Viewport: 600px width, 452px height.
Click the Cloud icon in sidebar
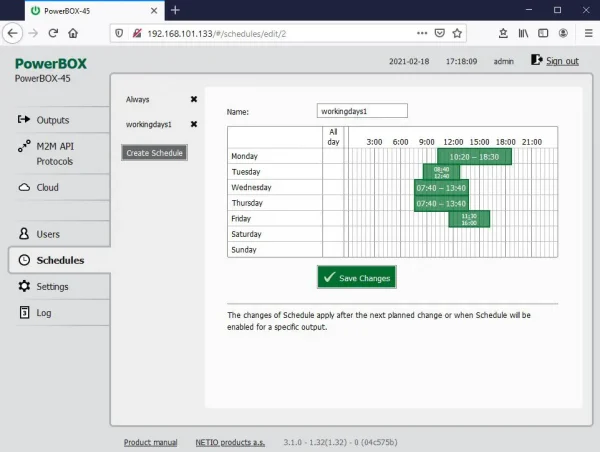point(24,187)
